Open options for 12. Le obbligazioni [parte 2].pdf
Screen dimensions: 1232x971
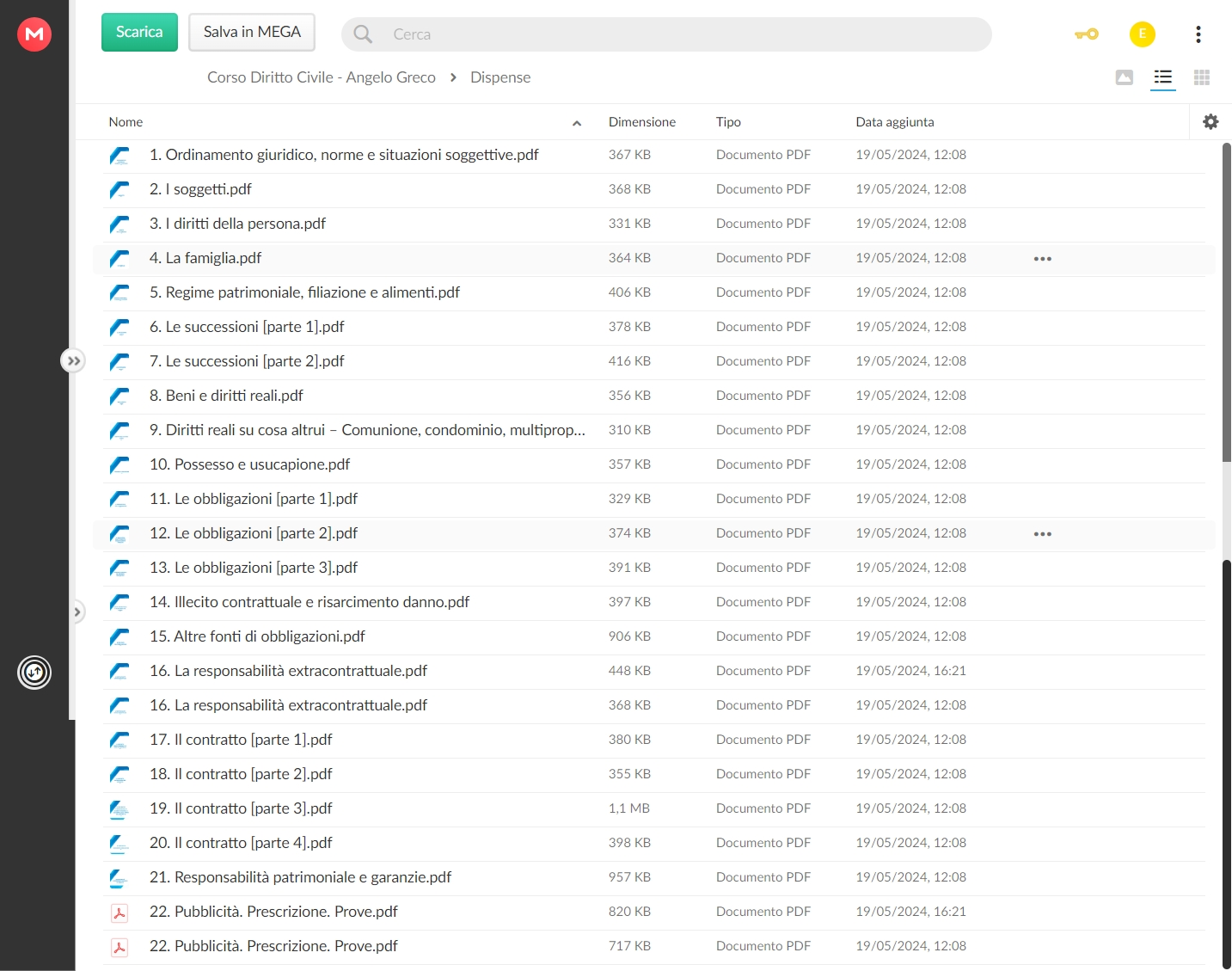tap(1043, 534)
